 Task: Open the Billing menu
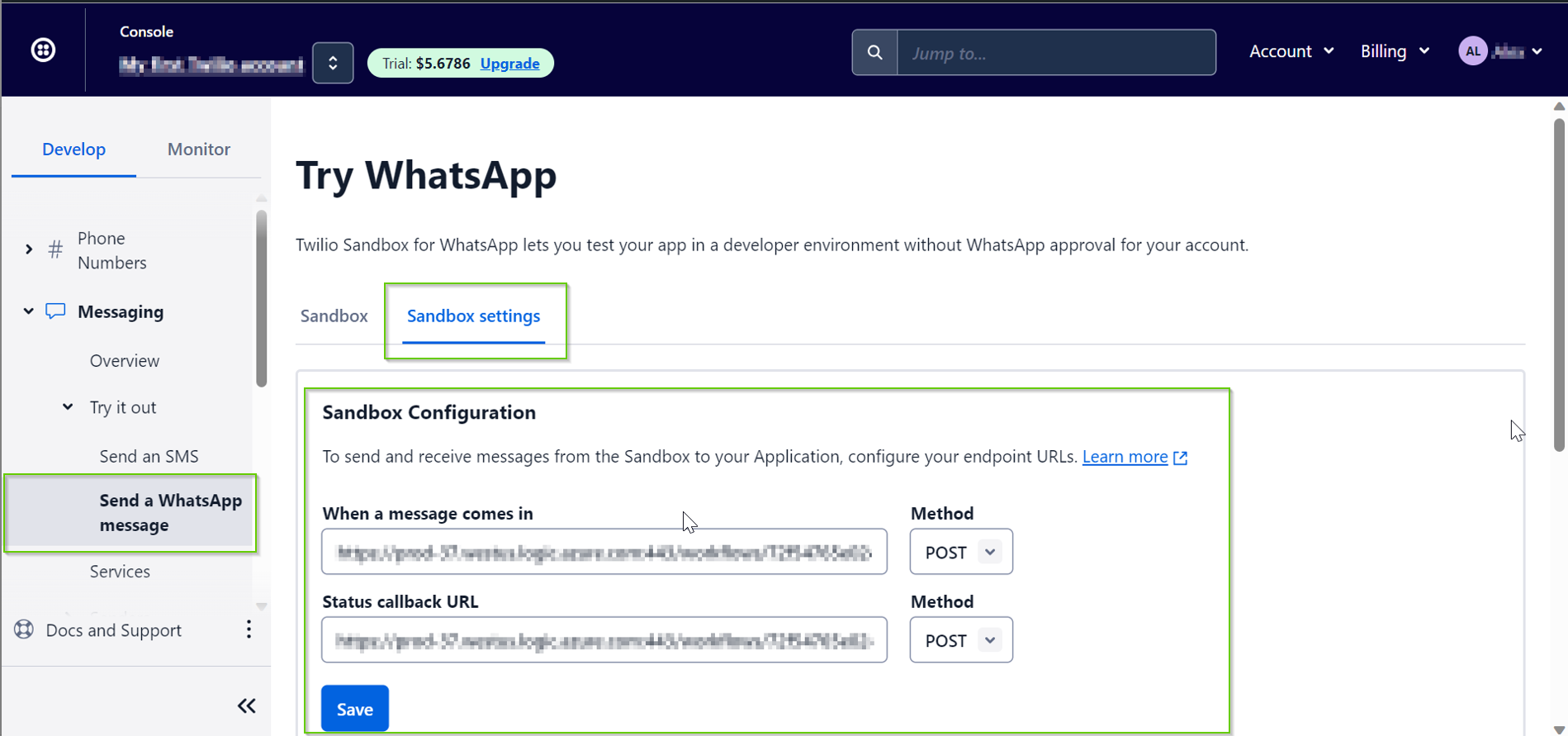click(1394, 51)
